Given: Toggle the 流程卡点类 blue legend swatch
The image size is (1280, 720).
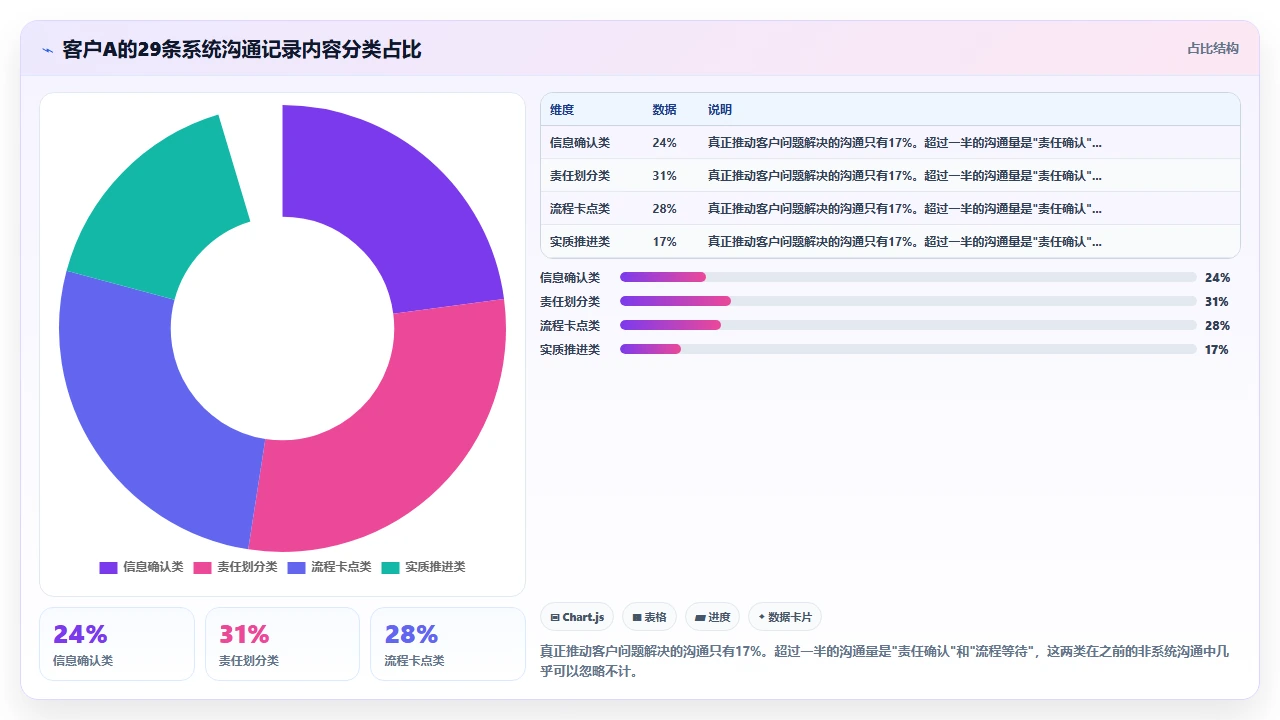Looking at the screenshot, I should (x=296, y=567).
